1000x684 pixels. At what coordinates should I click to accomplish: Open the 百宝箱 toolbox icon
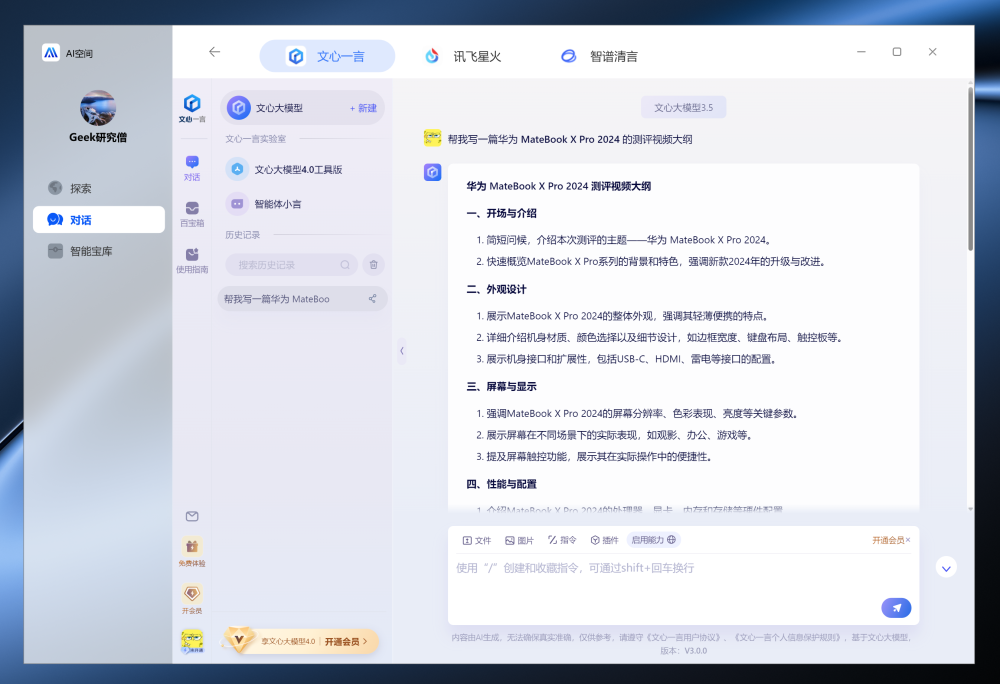click(192, 214)
